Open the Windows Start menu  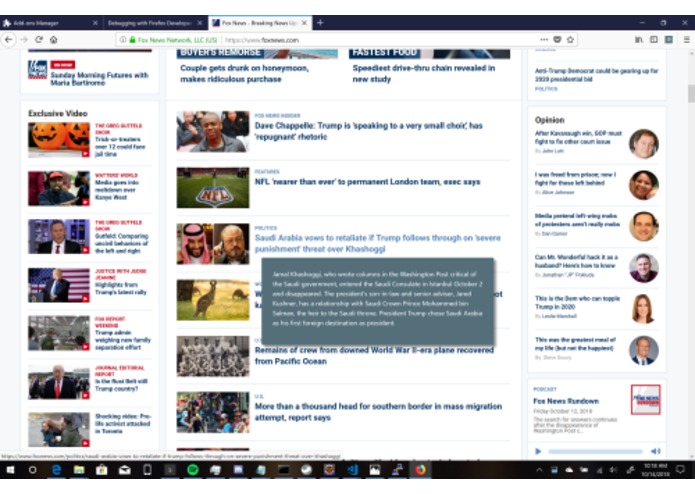(x=10, y=470)
